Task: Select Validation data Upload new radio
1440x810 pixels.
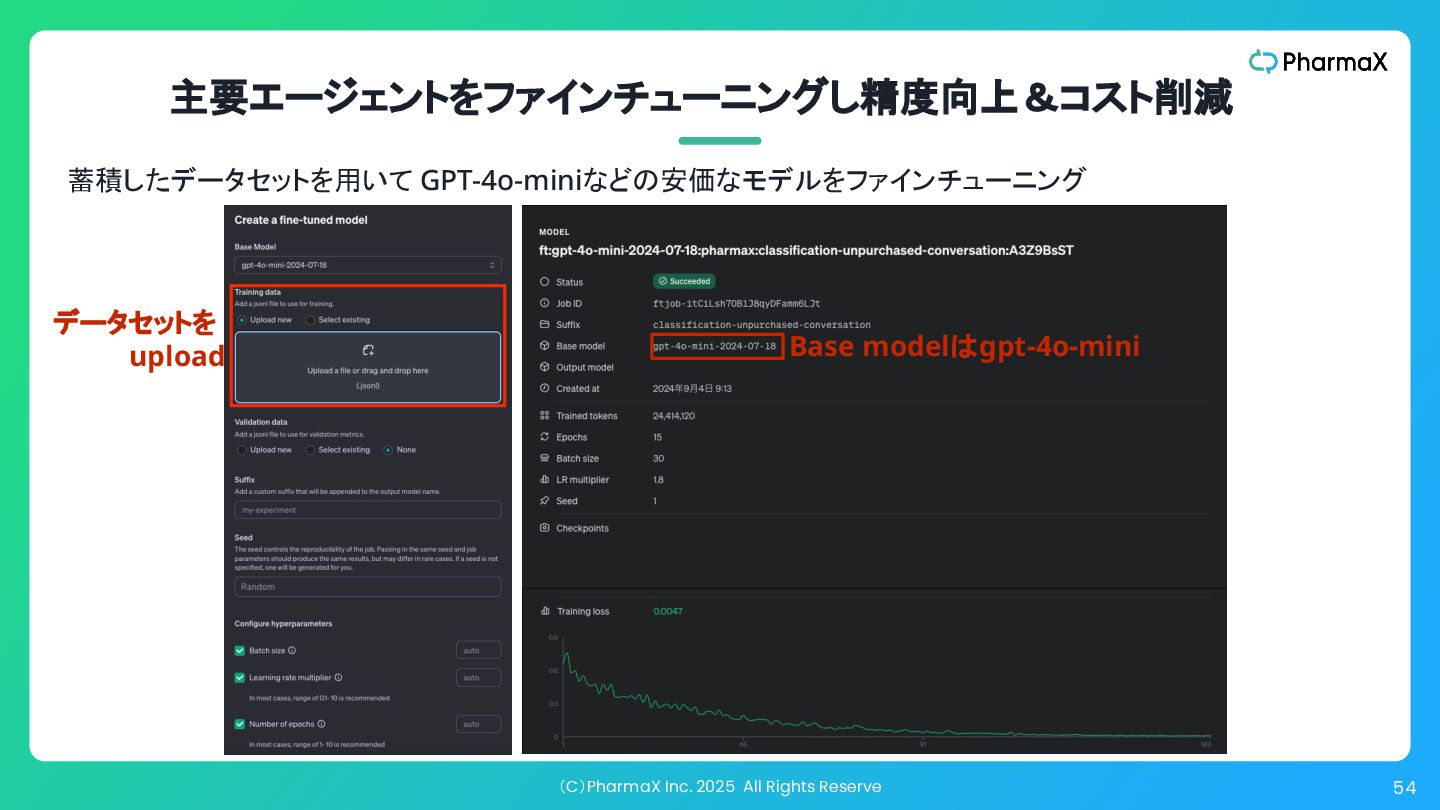Action: pos(241,450)
